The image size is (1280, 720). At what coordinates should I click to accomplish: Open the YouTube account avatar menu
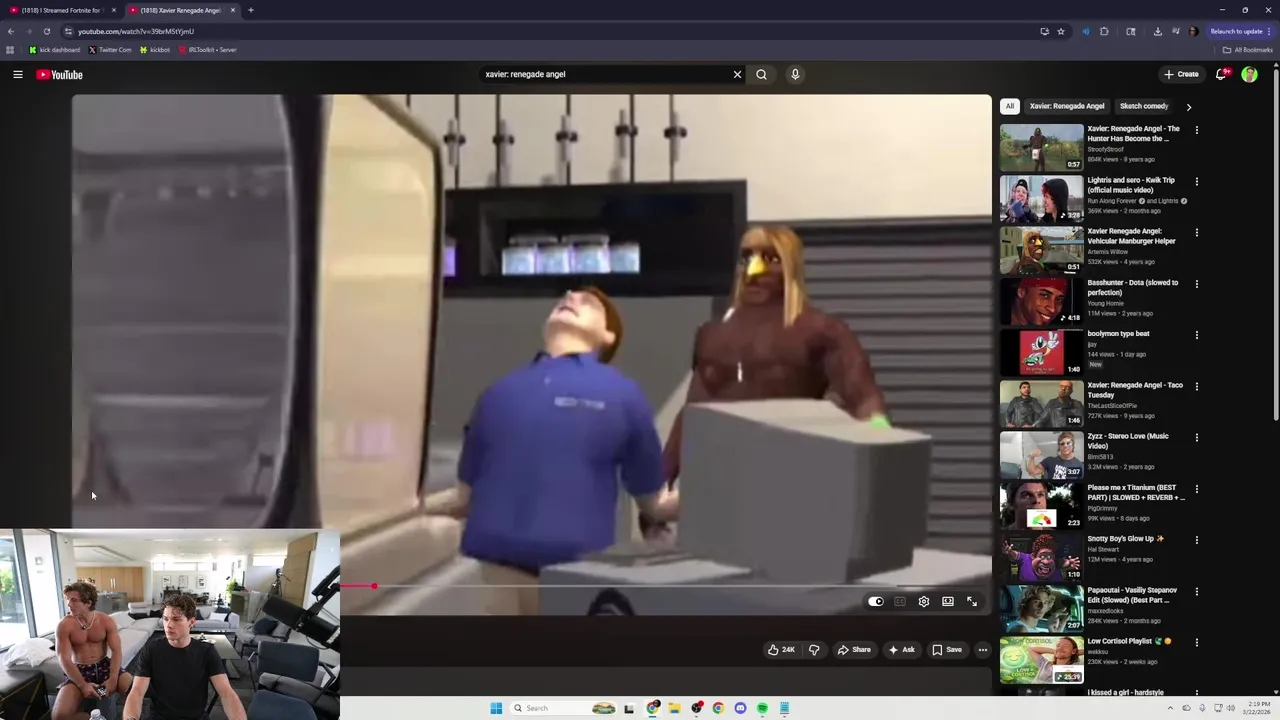point(1249,74)
